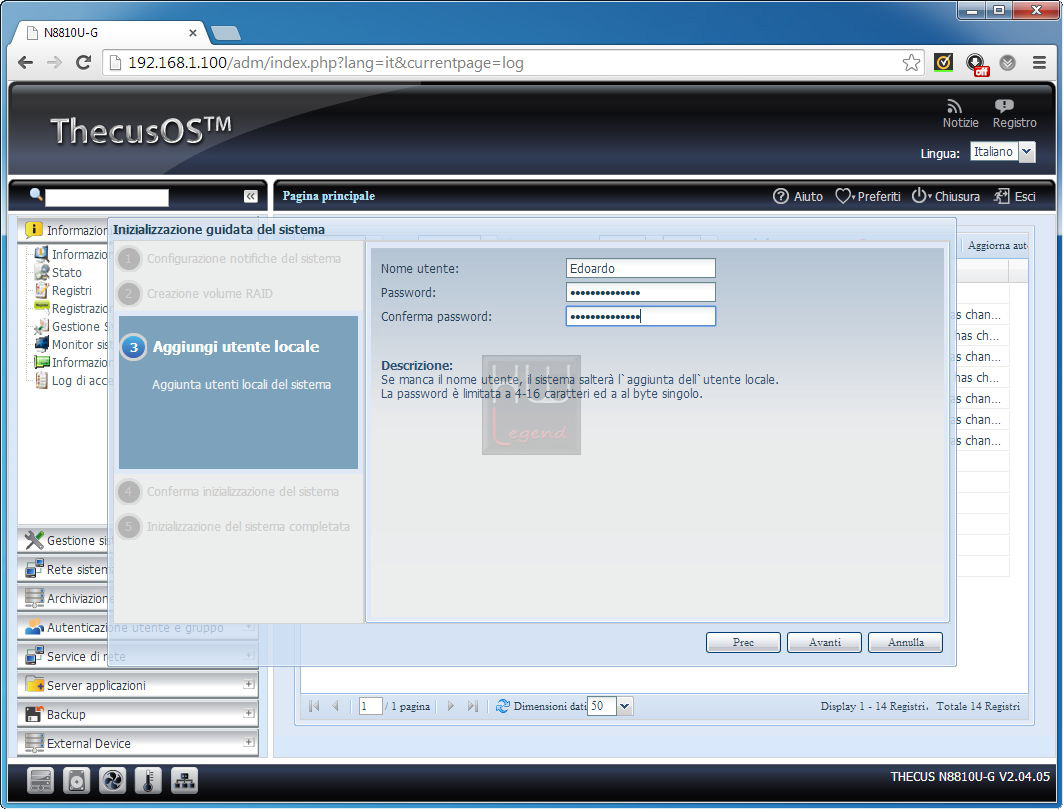Select Registri in the sidebar tree

coord(71,290)
